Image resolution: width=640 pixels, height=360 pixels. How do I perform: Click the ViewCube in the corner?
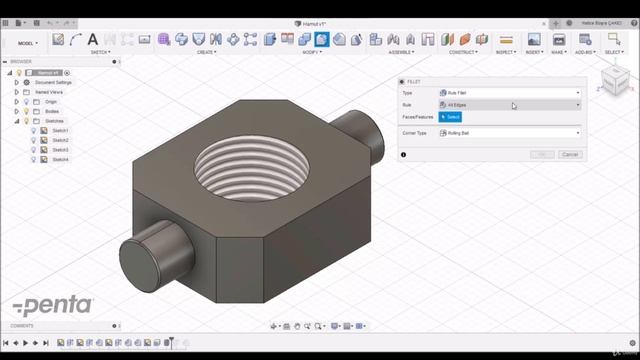(615, 81)
